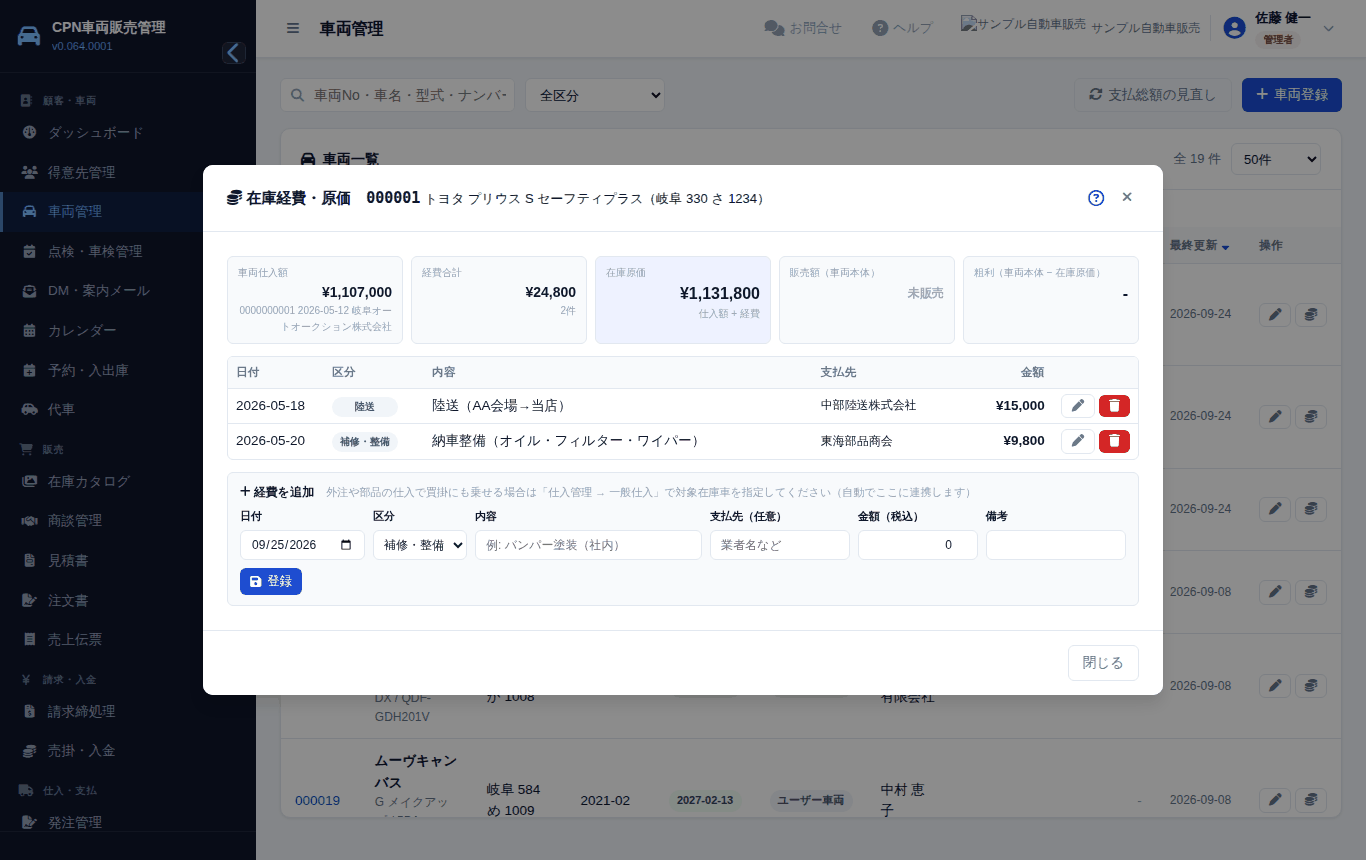The width and height of the screenshot is (1366, 860).
Task: Open the 全区分 filter dropdown
Action: tap(595, 95)
